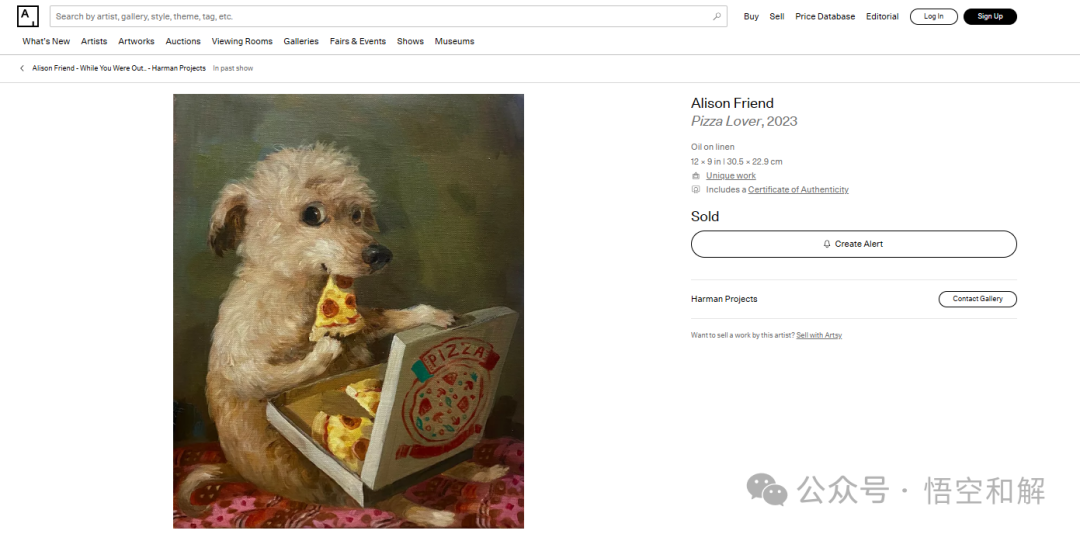This screenshot has height=534, width=1080.
Task: Open the Artists menu
Action: 94,41
